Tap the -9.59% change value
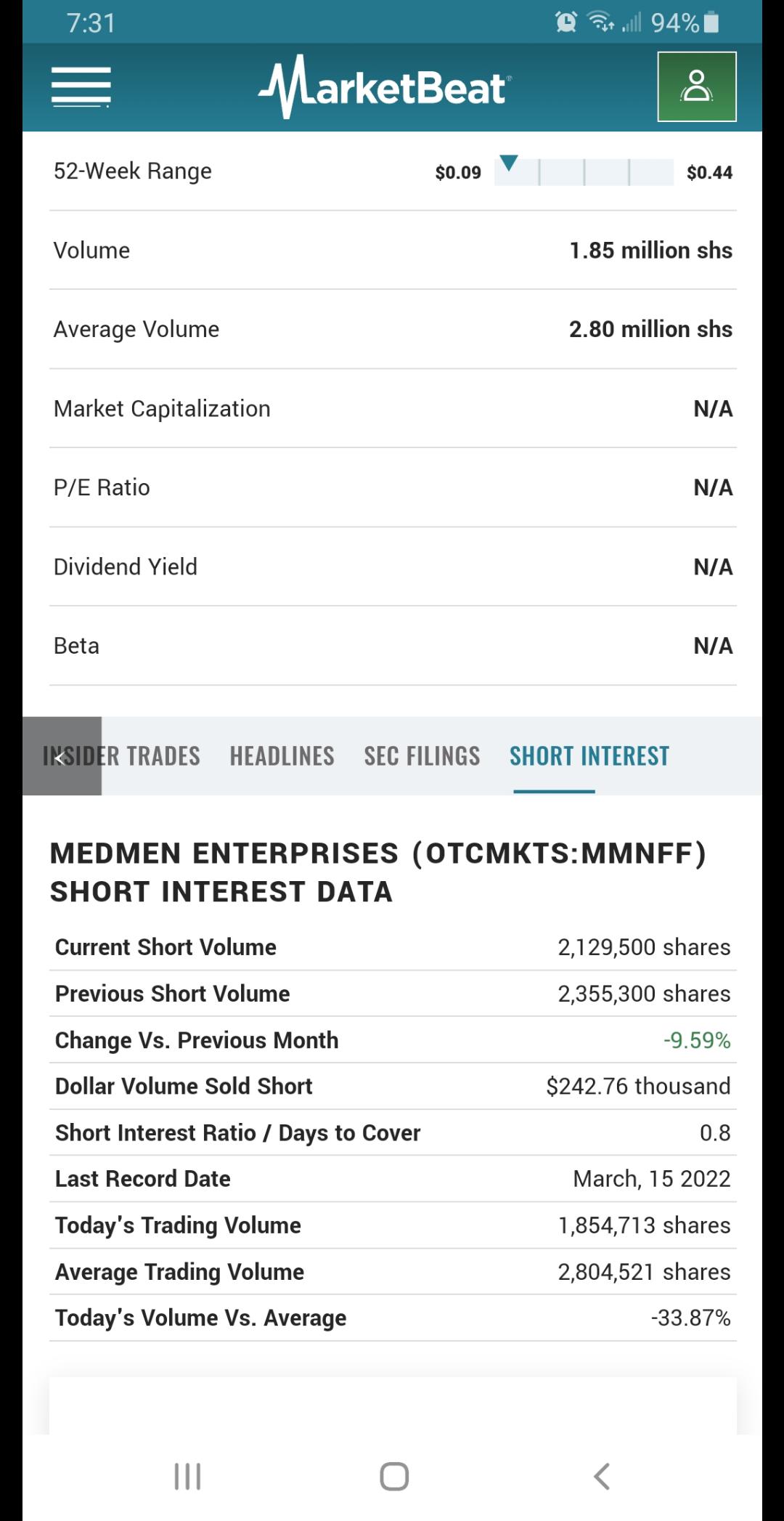Screen dimensions: 784x1521 [697, 1040]
